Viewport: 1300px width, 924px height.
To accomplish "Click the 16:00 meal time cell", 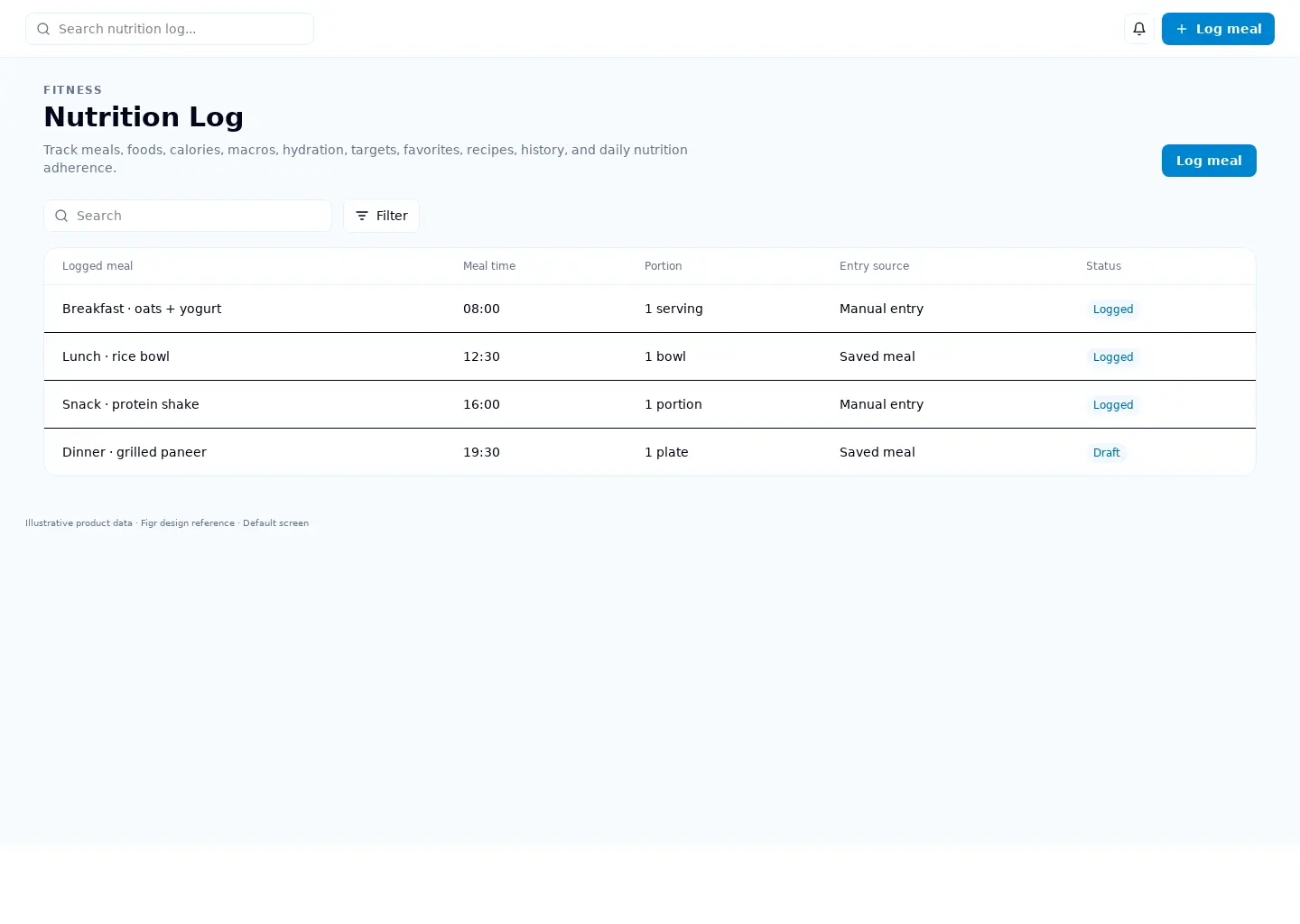I will click(x=481, y=404).
